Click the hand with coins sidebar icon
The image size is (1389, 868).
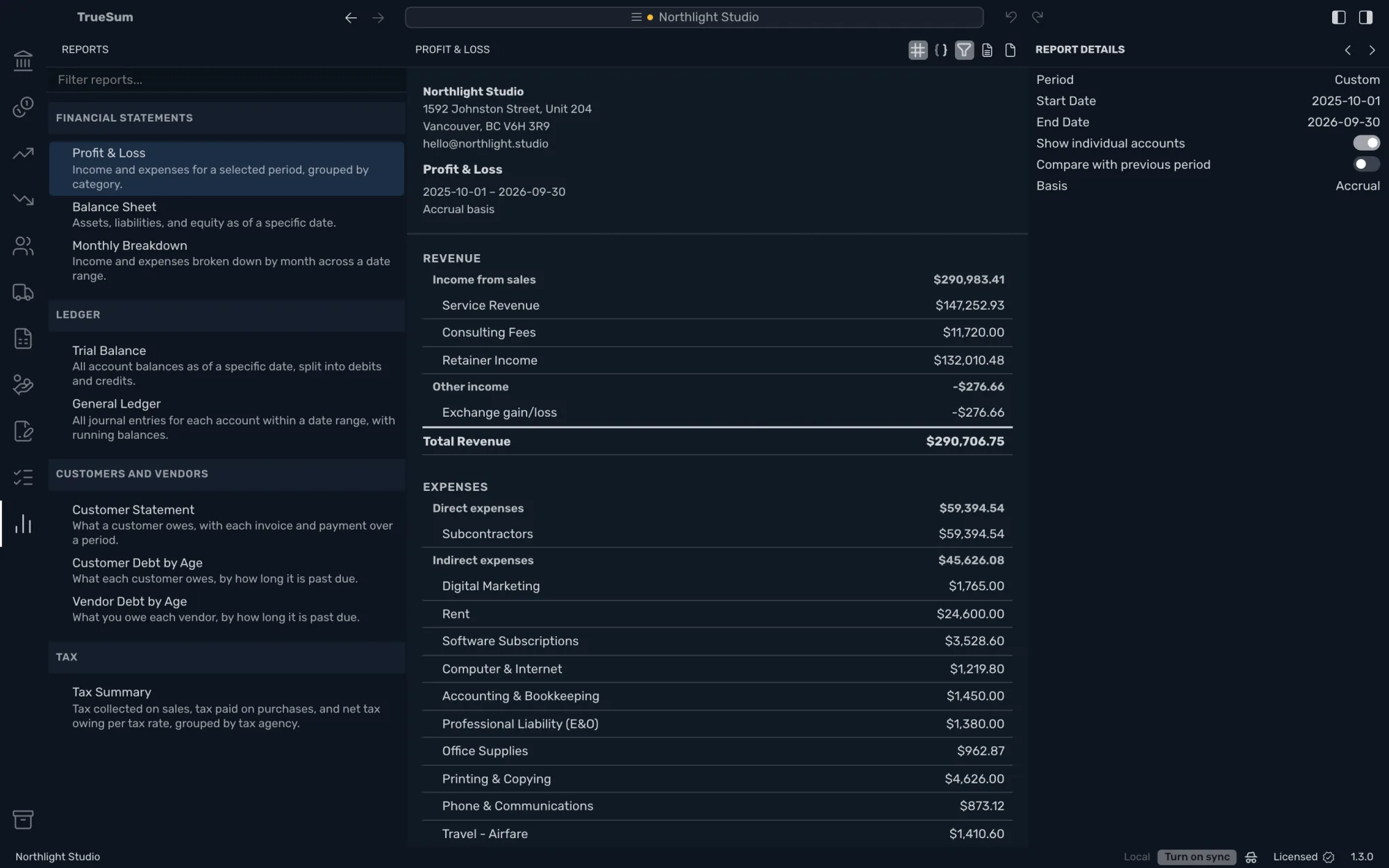click(x=23, y=385)
